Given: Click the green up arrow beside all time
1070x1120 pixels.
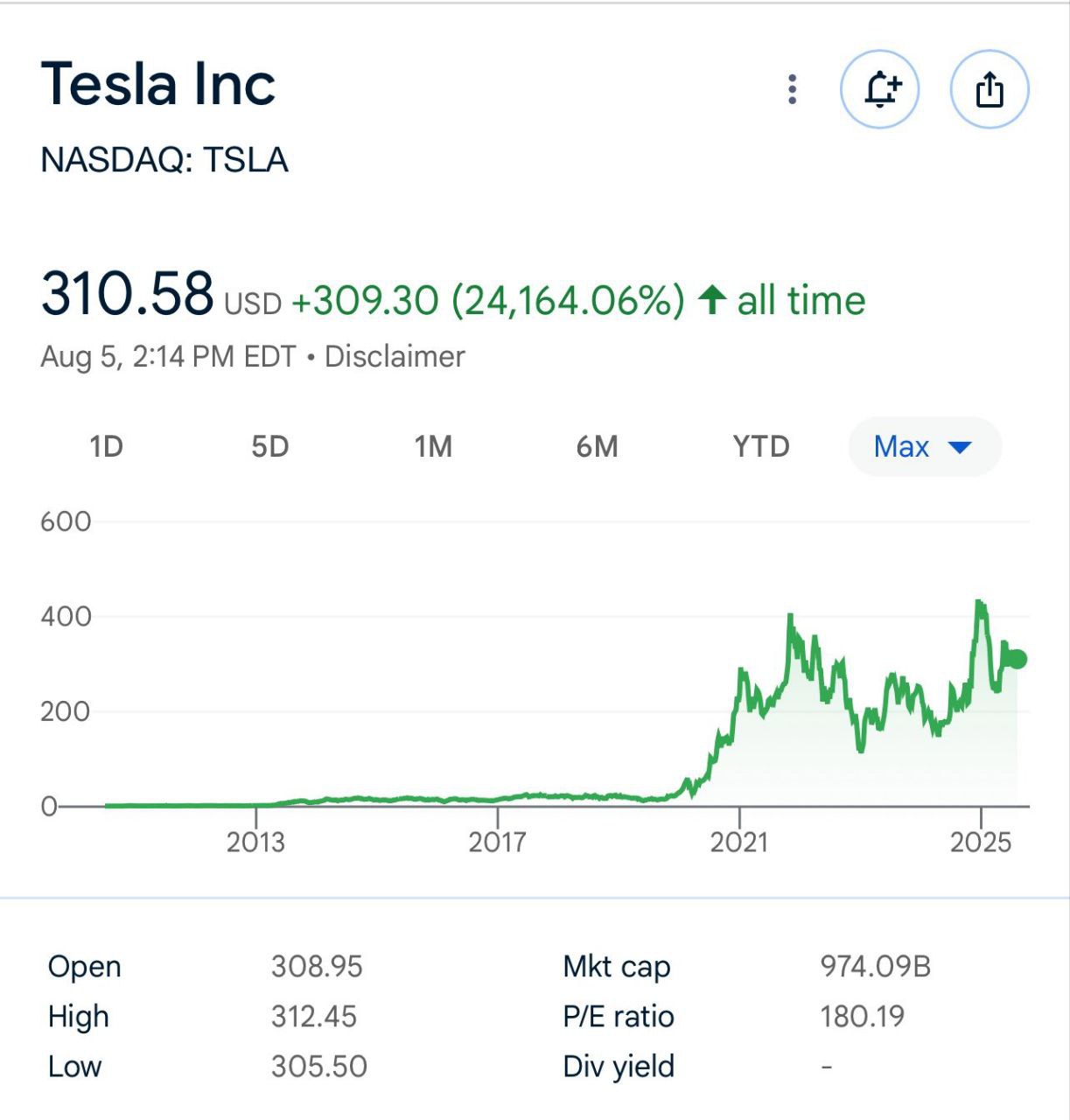Looking at the screenshot, I should coord(712,300).
